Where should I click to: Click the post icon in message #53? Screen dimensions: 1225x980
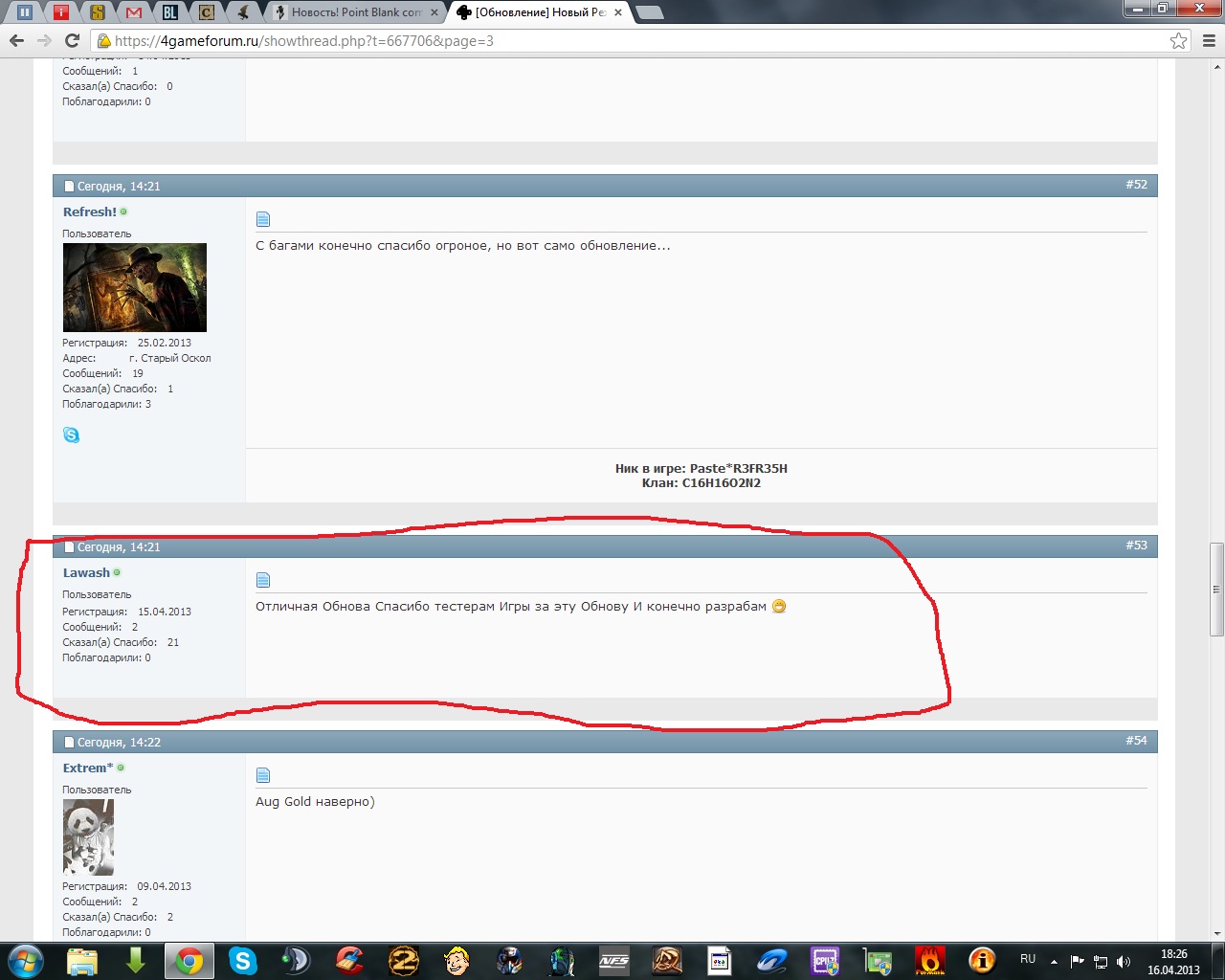[263, 580]
